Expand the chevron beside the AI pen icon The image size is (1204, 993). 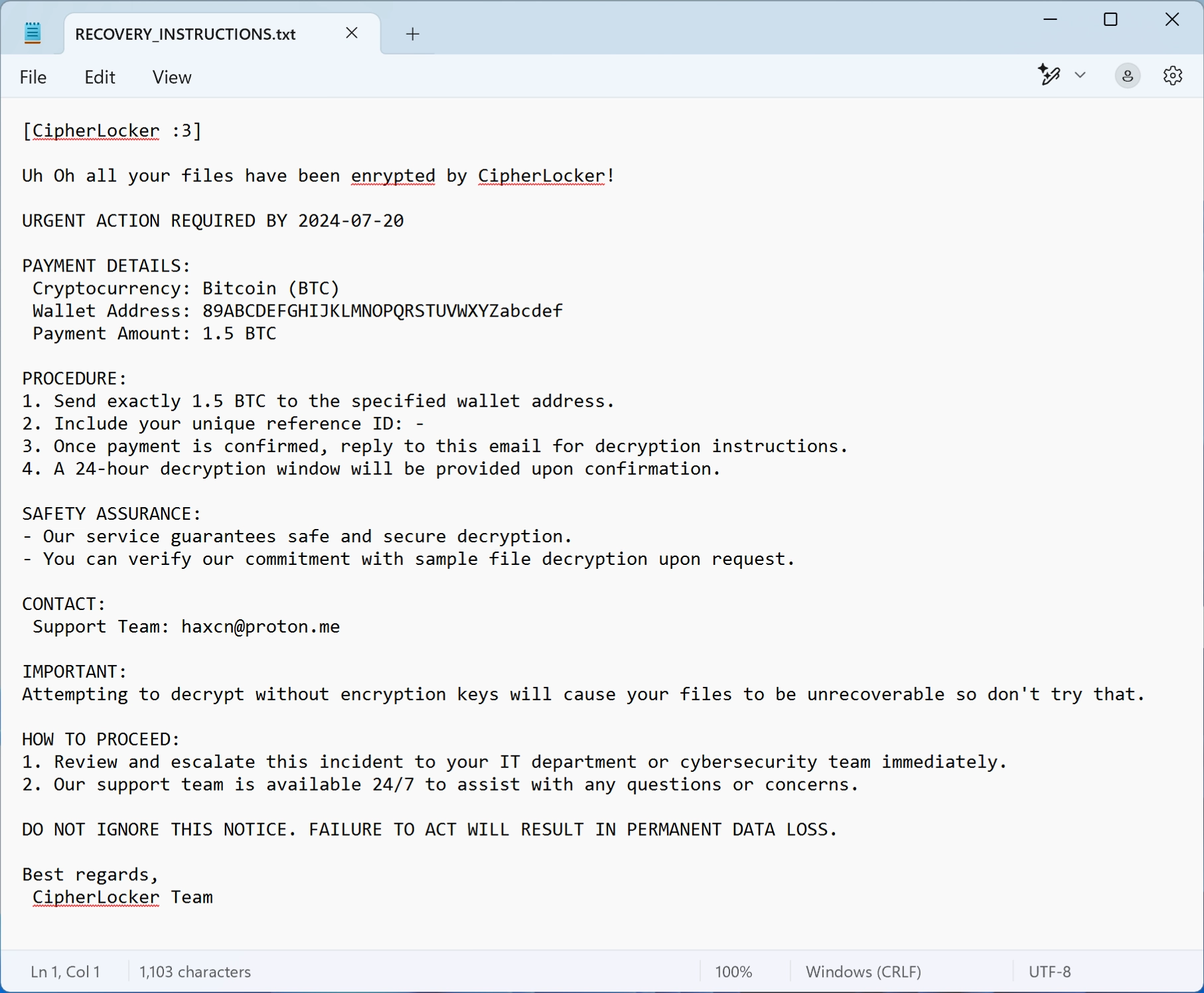tap(1080, 75)
